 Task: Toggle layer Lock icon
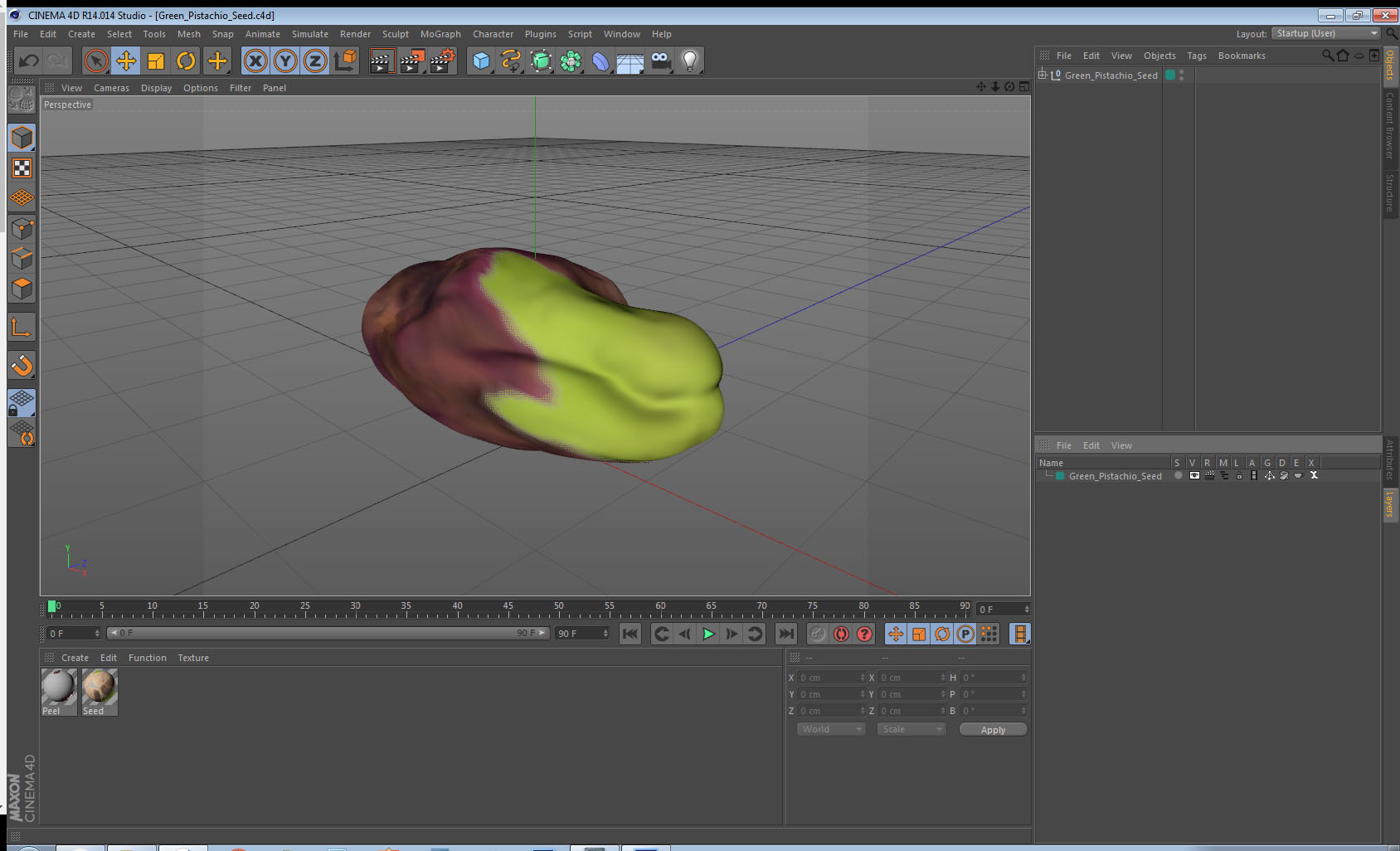[1239, 475]
